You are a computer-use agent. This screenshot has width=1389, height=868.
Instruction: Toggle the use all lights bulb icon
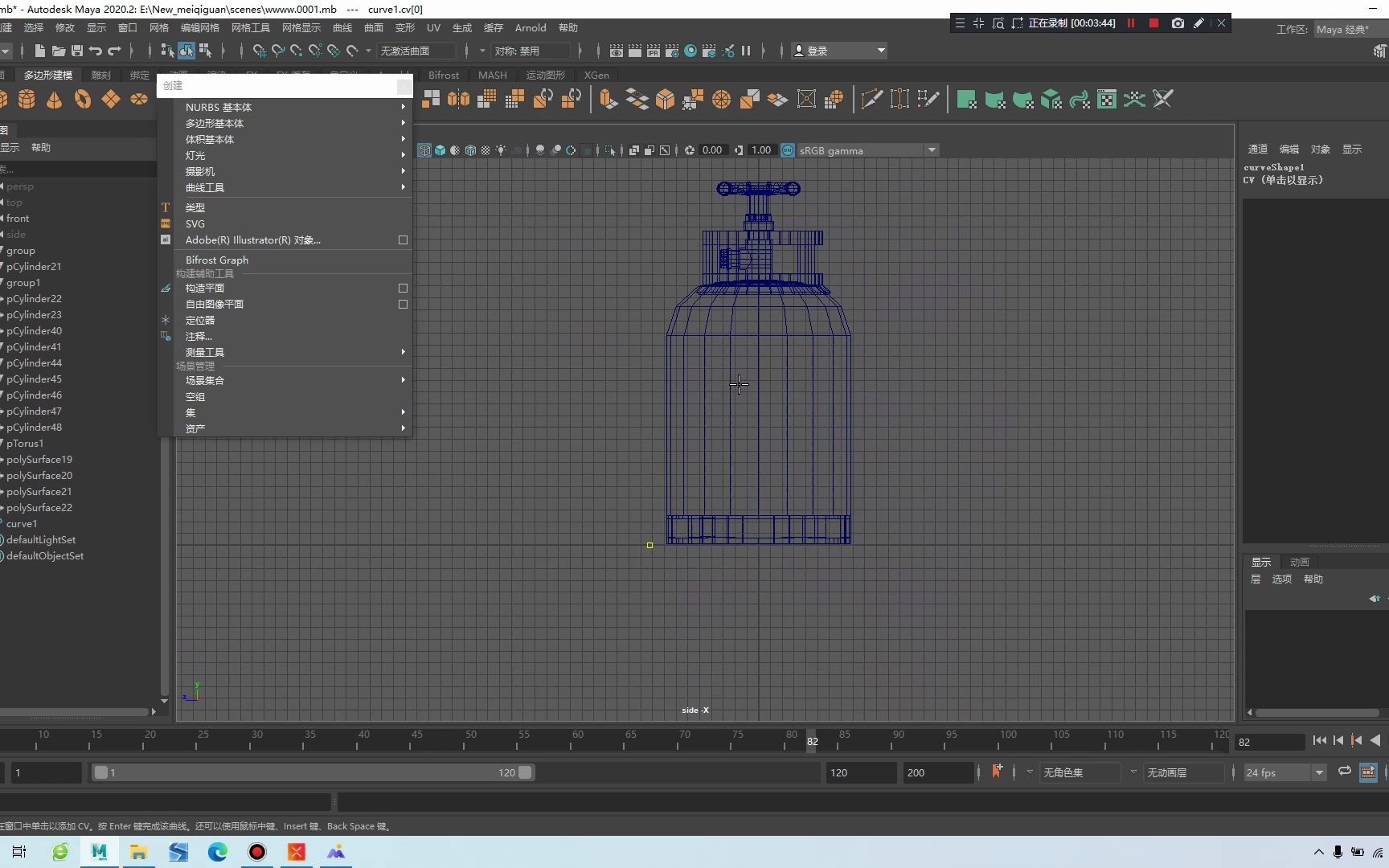pos(501,150)
